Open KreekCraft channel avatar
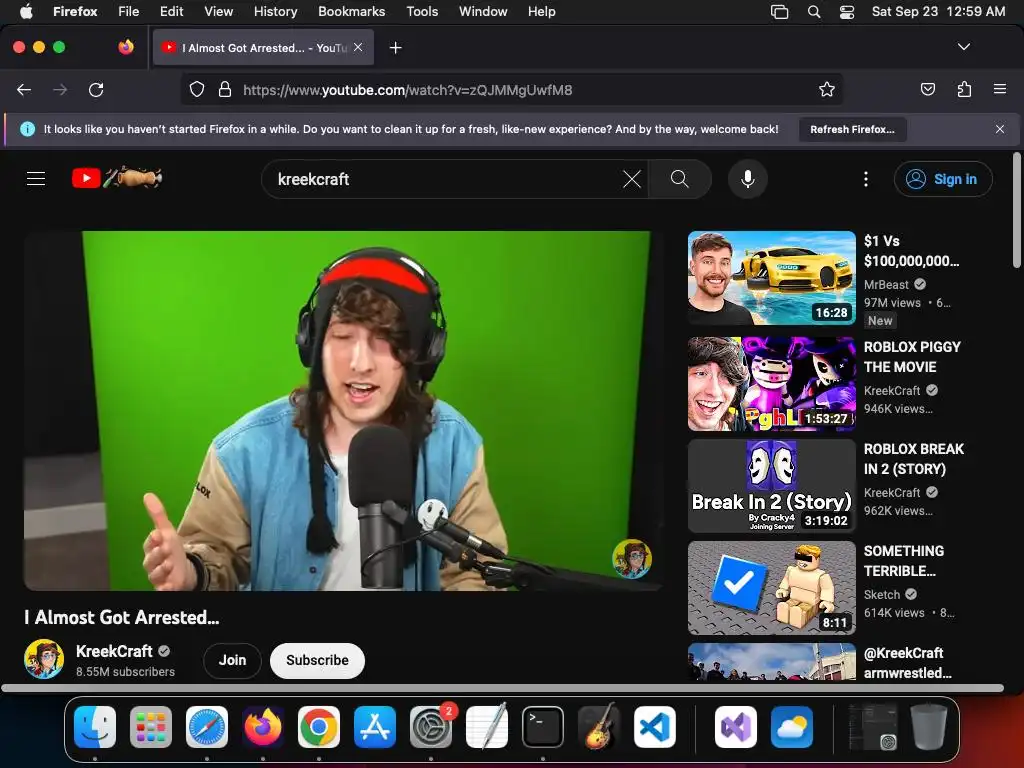The height and width of the screenshot is (768, 1024). 44,659
